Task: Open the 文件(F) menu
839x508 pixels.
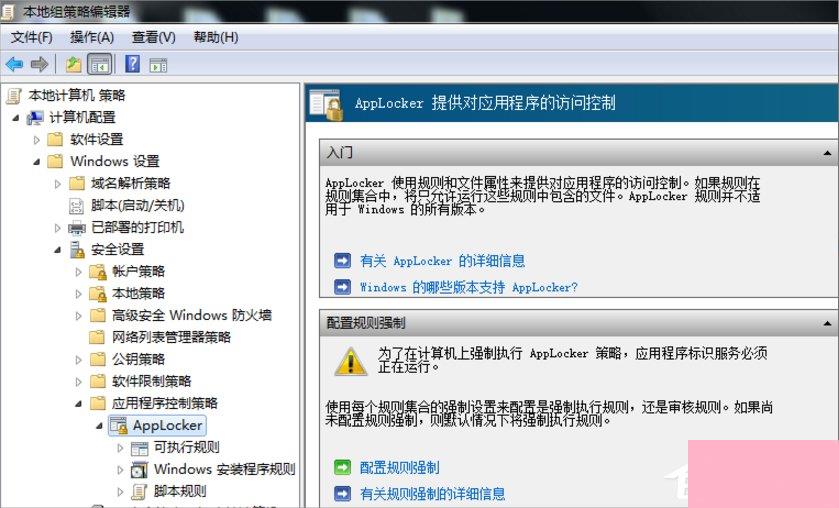Action: point(32,37)
